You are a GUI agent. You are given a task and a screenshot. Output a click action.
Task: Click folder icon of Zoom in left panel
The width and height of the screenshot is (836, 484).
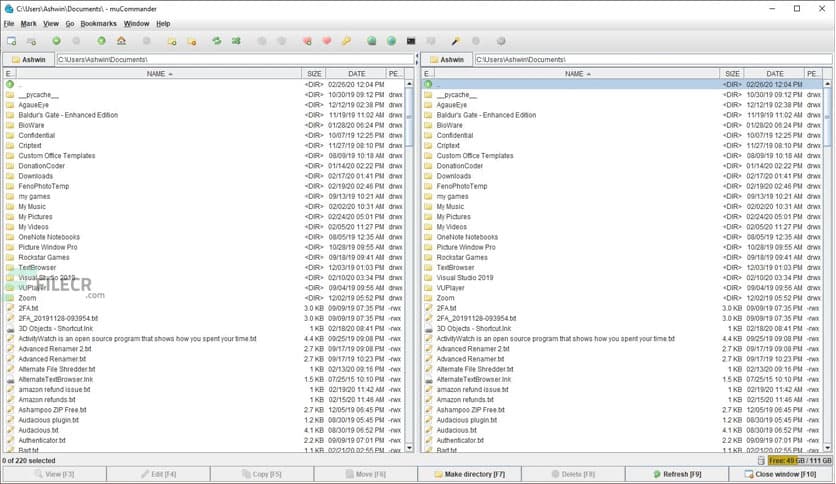tap(10, 298)
